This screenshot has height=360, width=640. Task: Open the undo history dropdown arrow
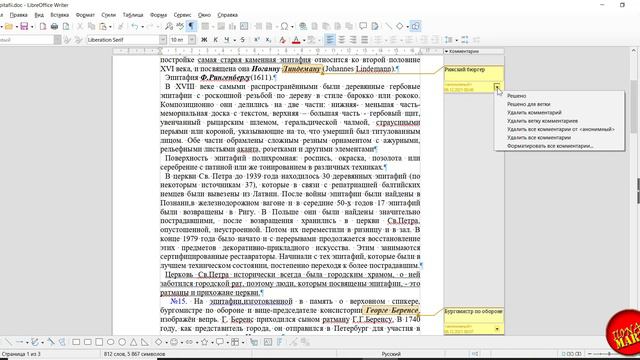(142, 27)
